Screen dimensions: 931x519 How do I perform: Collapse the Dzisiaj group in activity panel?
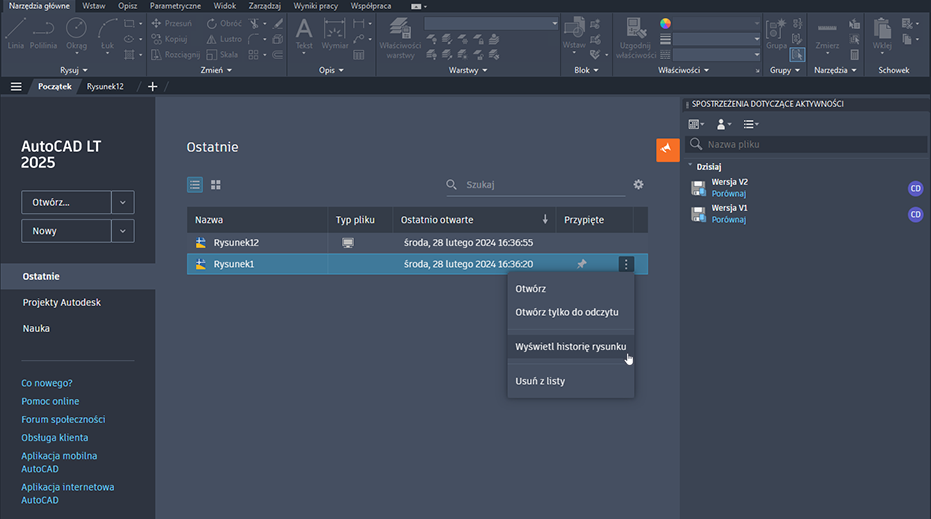(x=691, y=166)
